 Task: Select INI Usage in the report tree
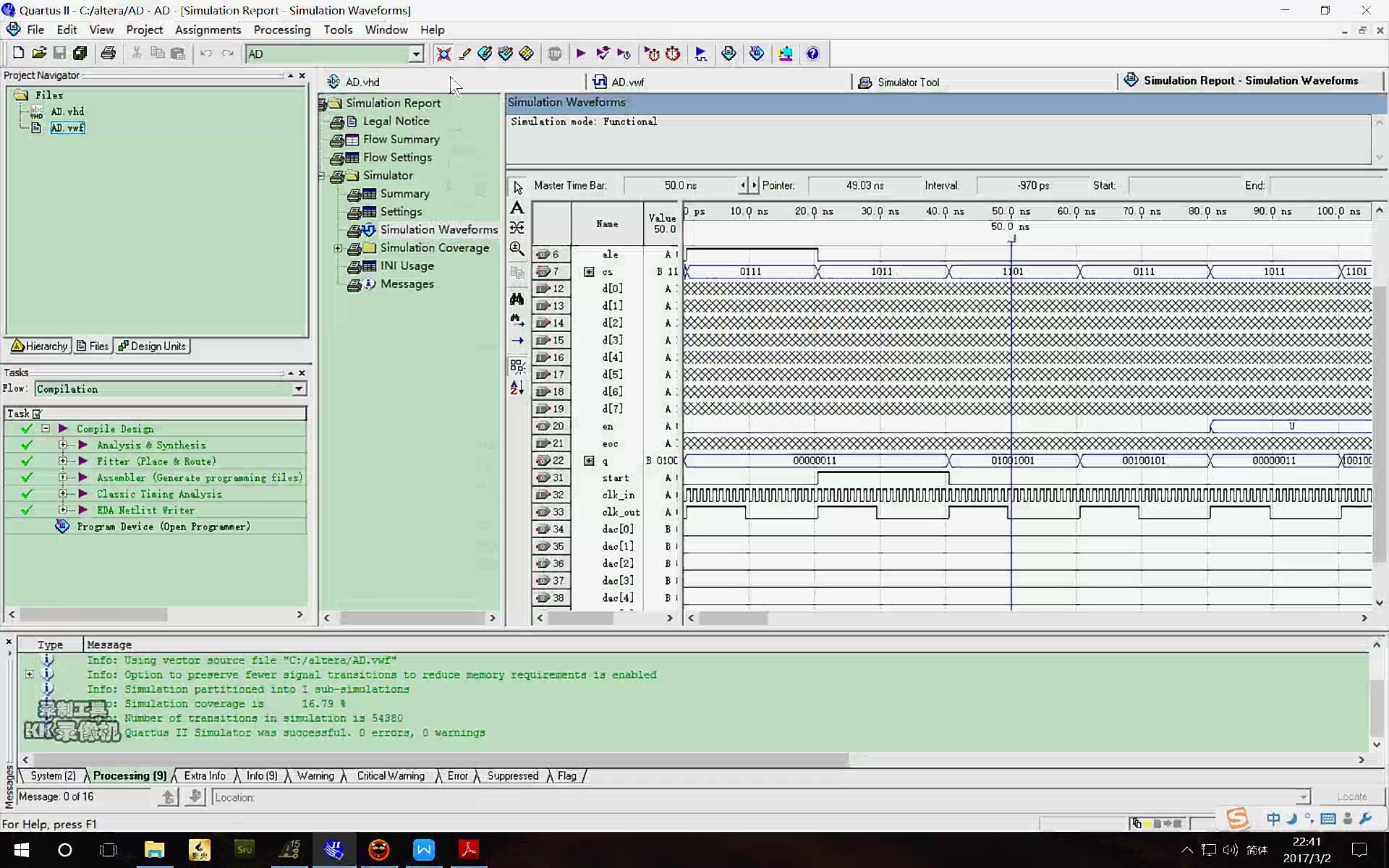(407, 266)
